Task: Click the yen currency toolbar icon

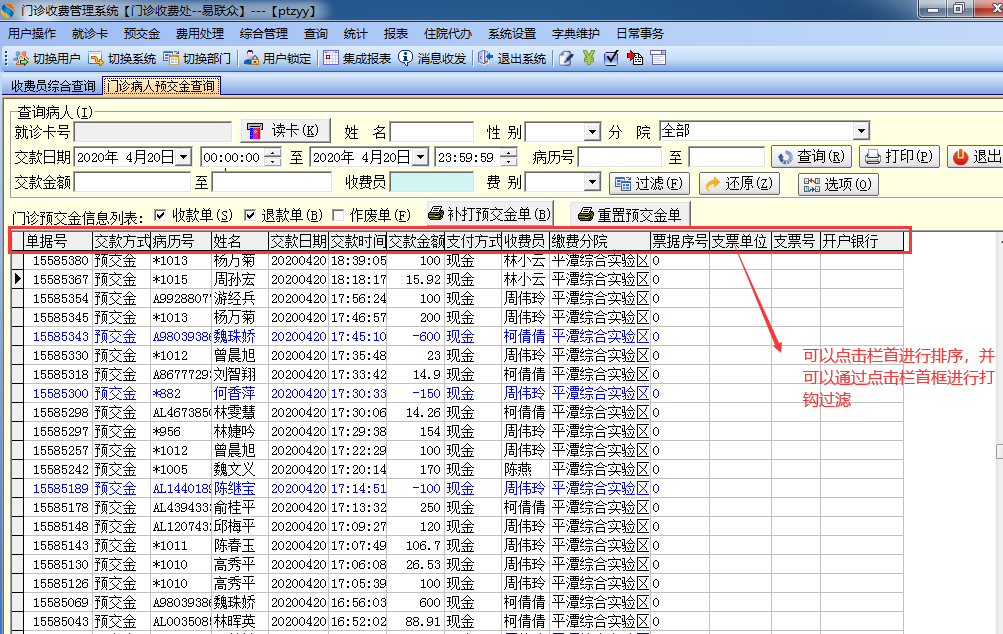Action: click(x=589, y=58)
